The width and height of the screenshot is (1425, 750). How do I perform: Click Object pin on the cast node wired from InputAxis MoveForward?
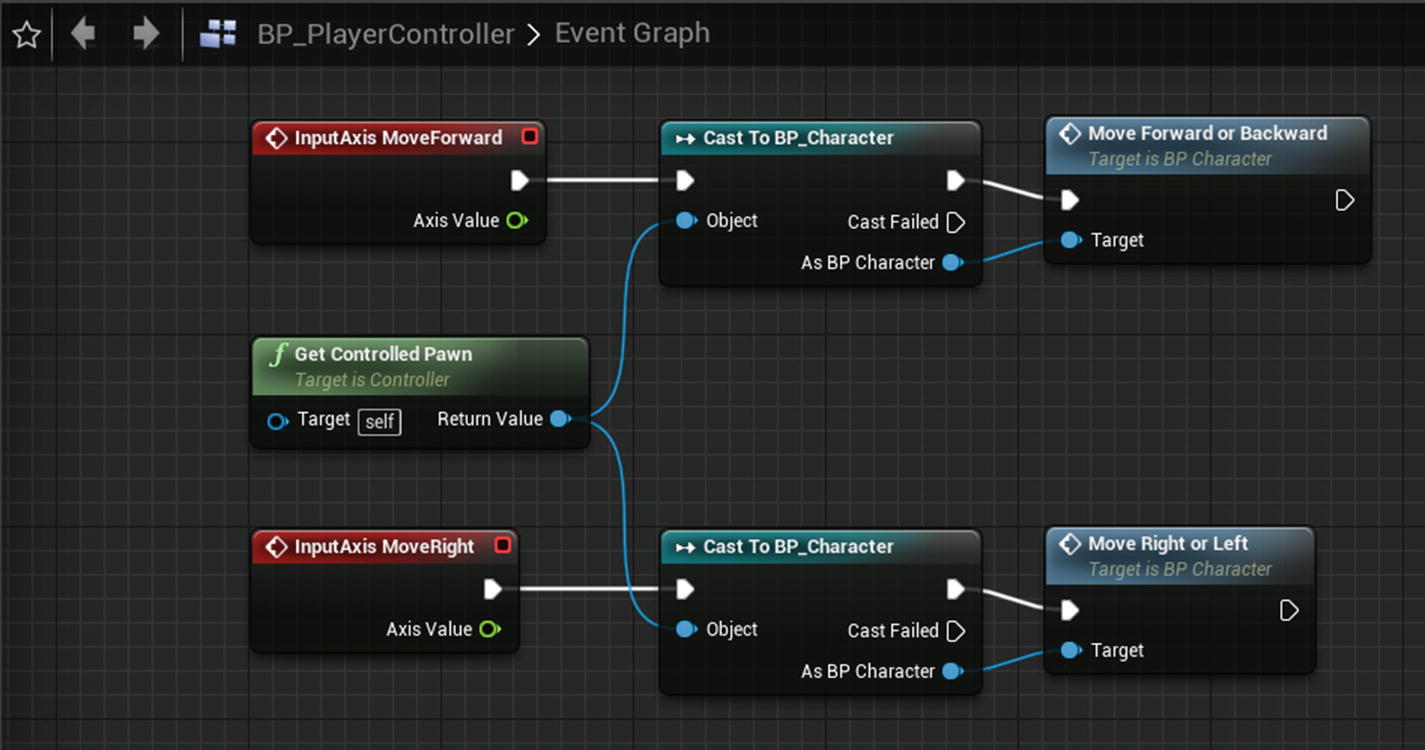(686, 220)
